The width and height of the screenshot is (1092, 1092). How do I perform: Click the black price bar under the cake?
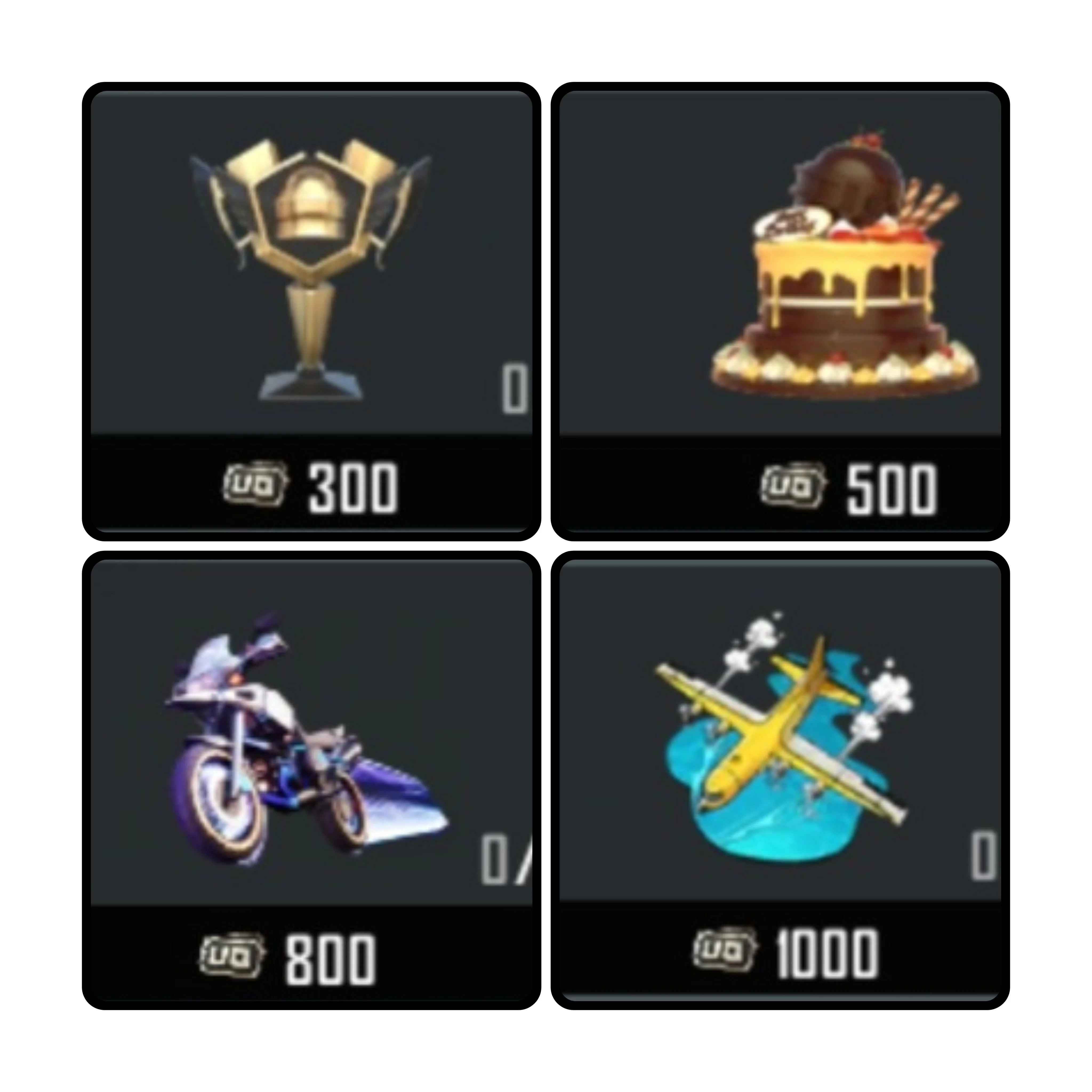(780, 483)
